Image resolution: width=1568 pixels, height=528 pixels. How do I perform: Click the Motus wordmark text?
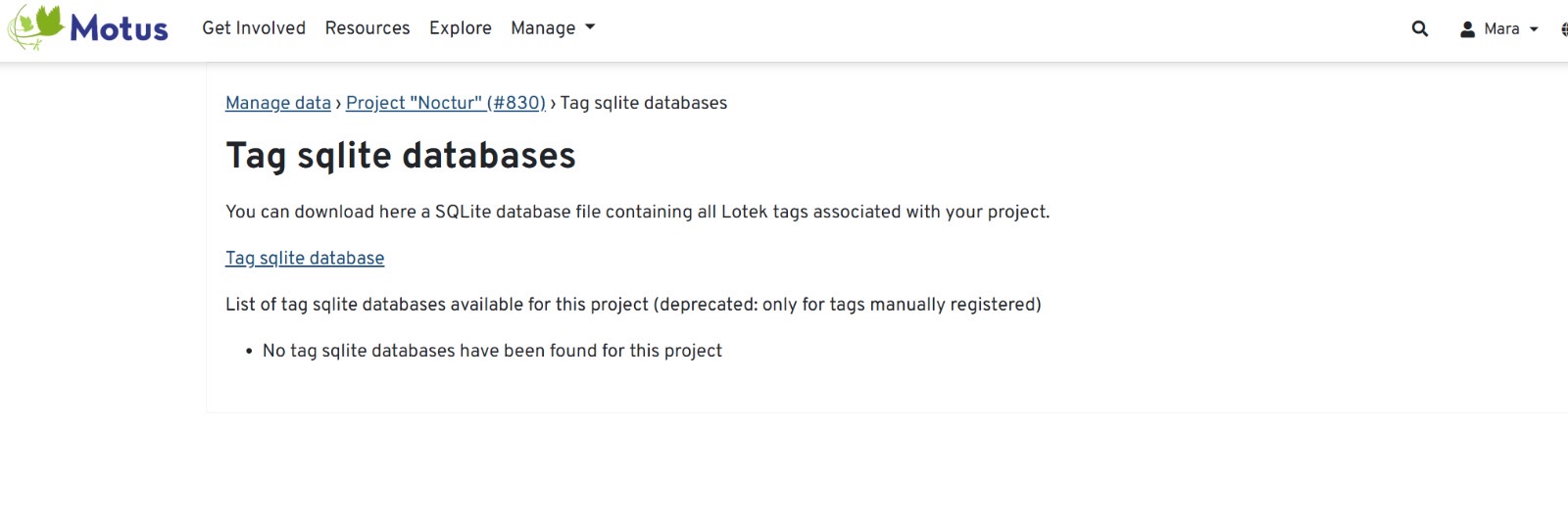(120, 29)
